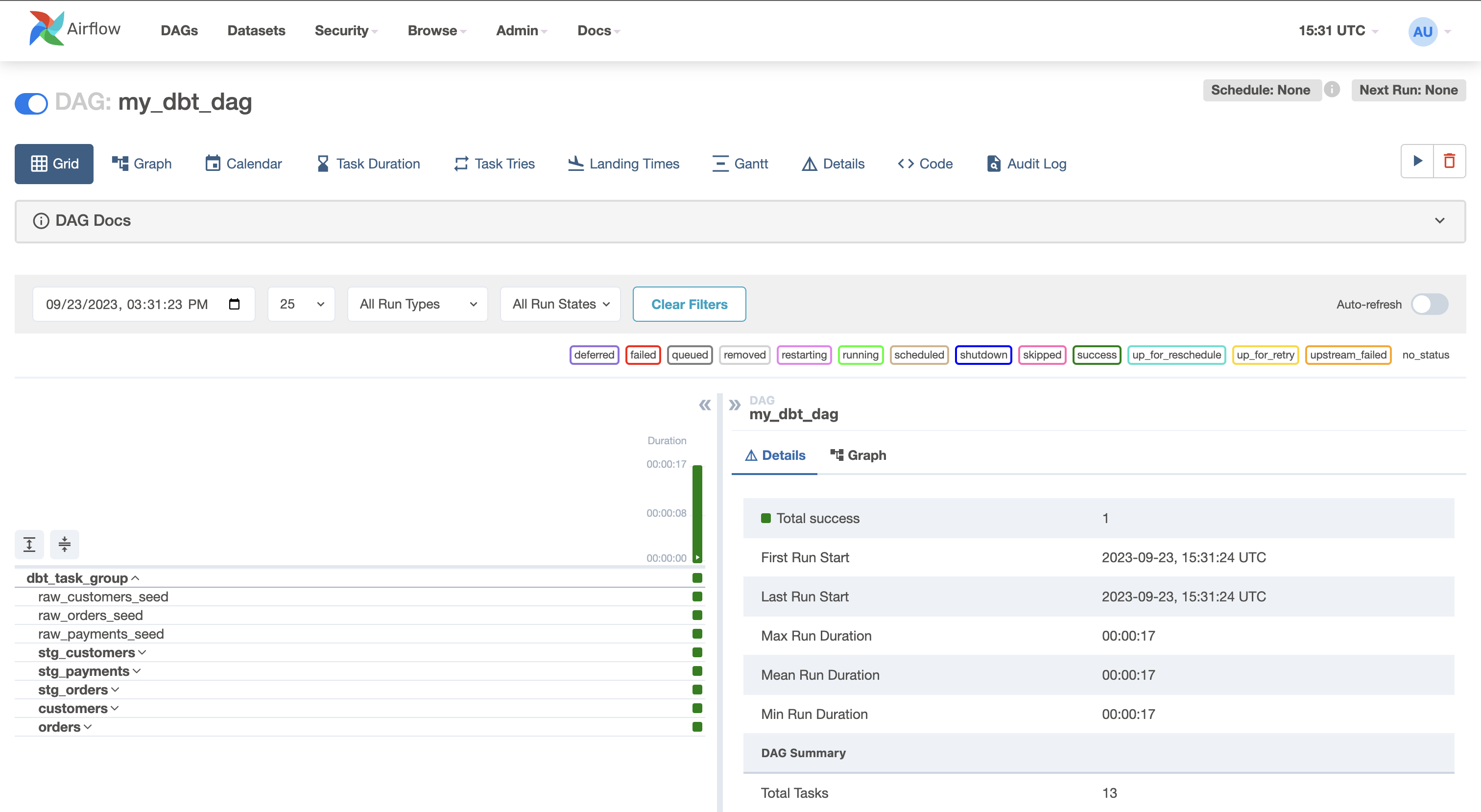Open the AU user avatar menu
The width and height of the screenshot is (1481, 812).
click(1422, 31)
